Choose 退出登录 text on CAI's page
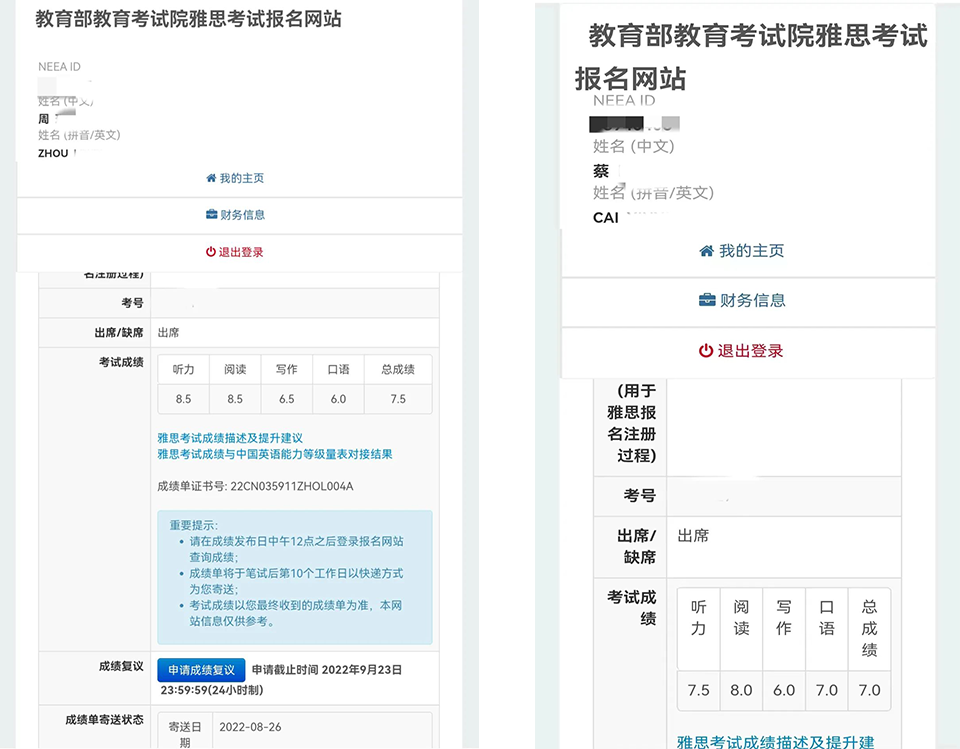 [751, 351]
